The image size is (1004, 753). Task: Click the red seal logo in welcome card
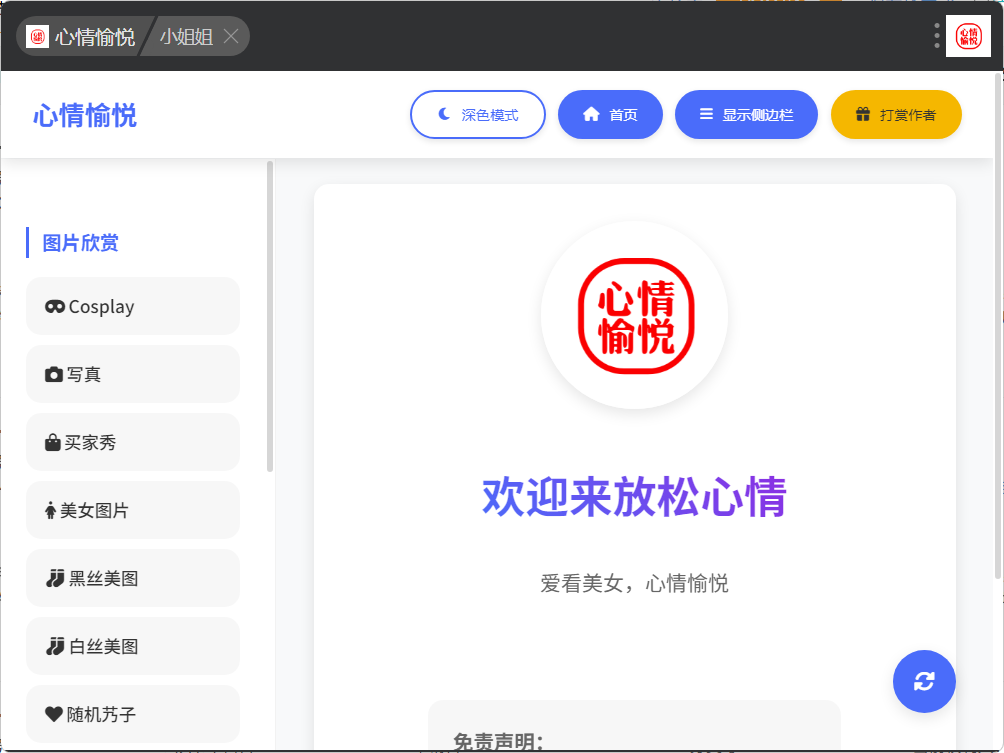tap(636, 316)
